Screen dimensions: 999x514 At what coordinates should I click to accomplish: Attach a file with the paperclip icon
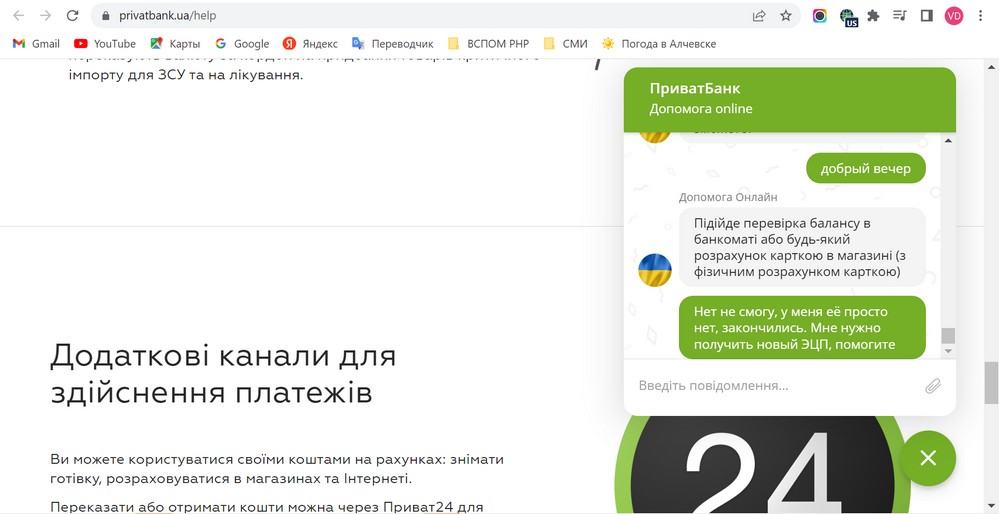tap(933, 385)
